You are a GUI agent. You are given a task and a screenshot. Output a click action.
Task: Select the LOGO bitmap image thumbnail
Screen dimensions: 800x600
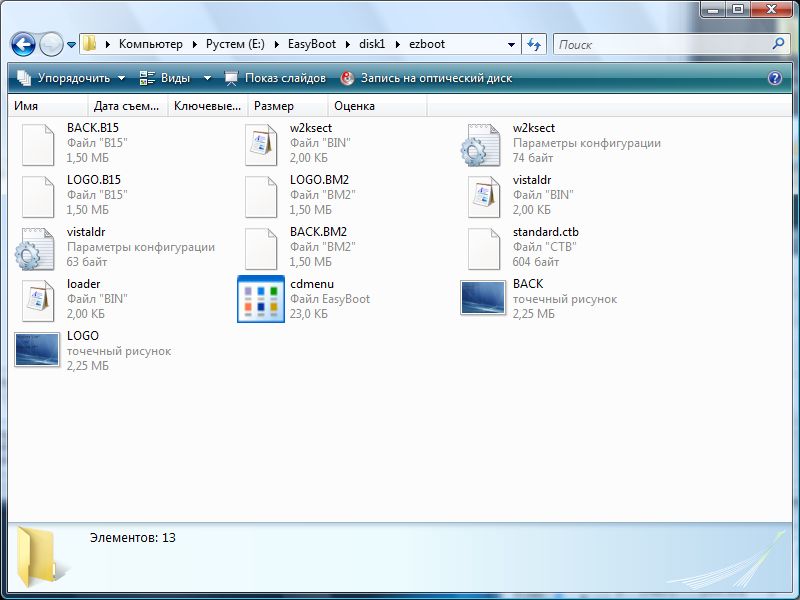point(38,351)
